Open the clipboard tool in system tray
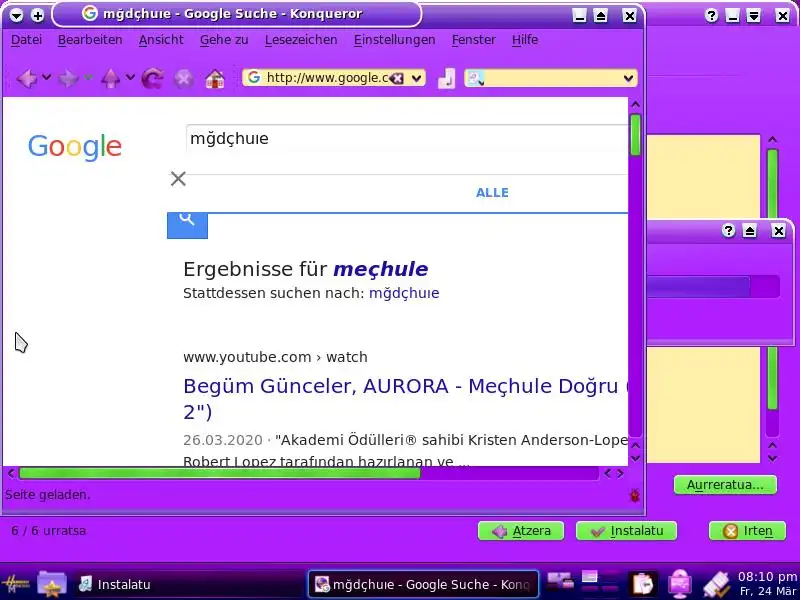The height and width of the screenshot is (600, 800). (x=642, y=584)
